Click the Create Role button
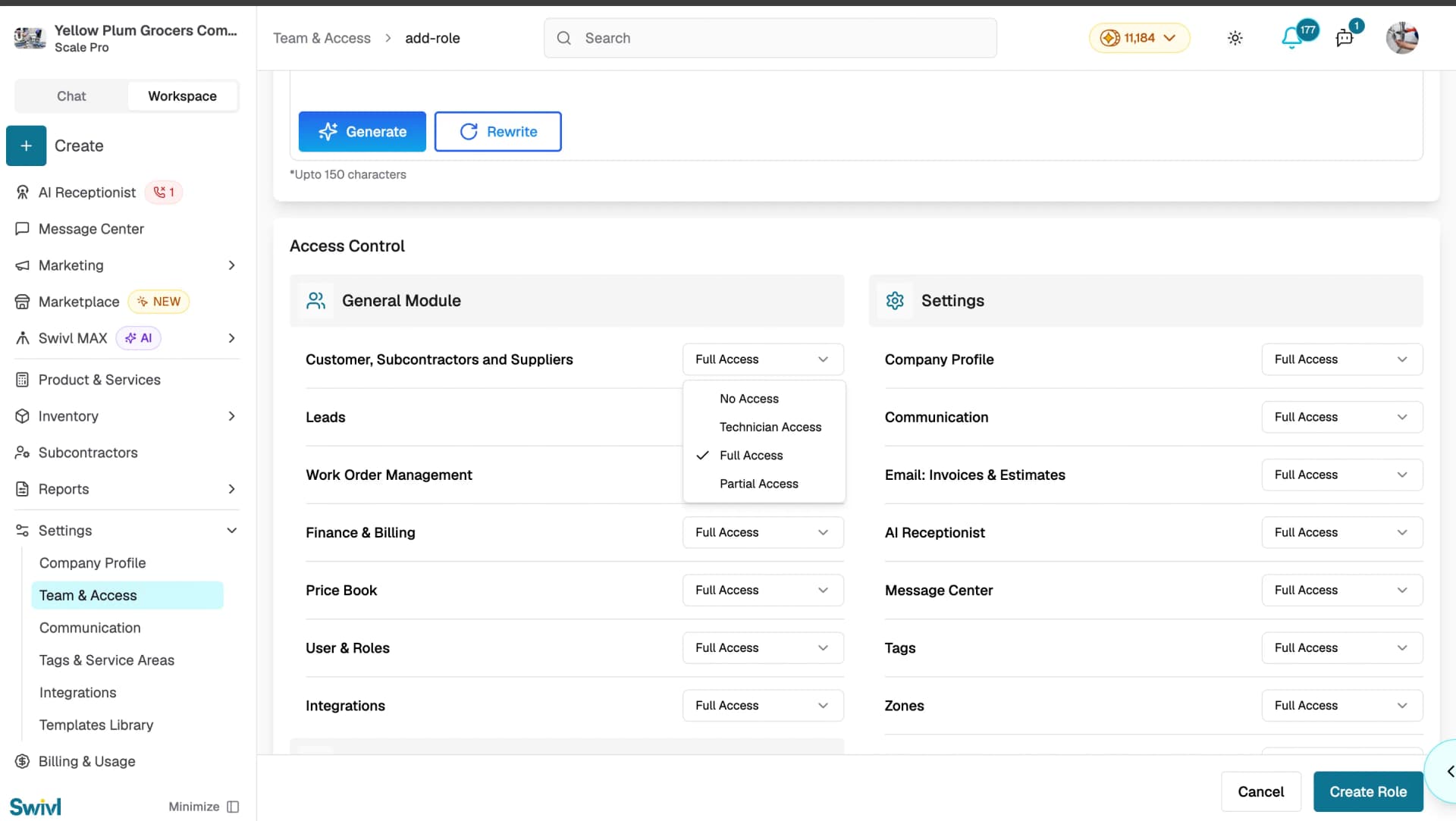 tap(1368, 791)
